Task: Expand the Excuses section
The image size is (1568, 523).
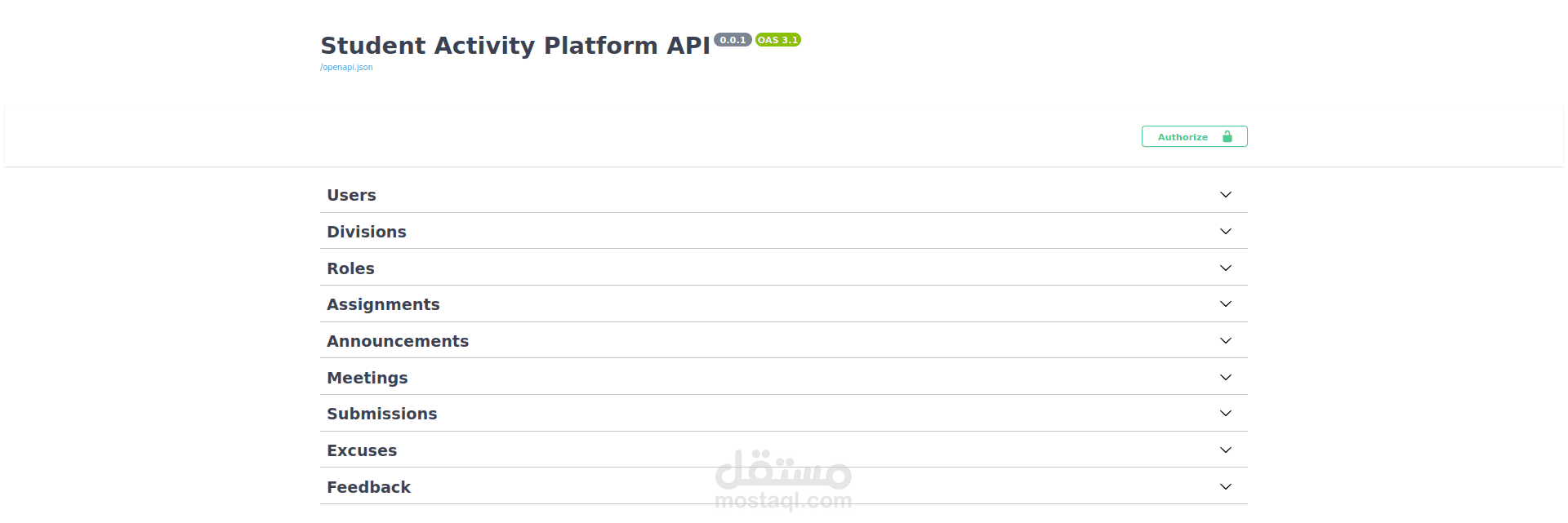Action: [784, 450]
